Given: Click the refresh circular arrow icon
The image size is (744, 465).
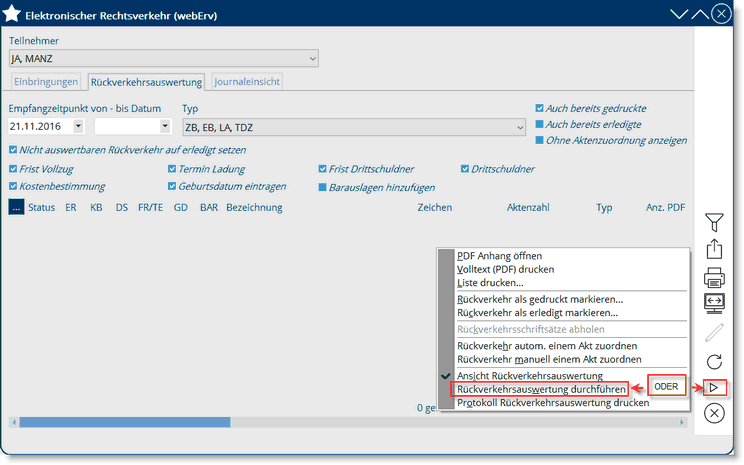Looking at the screenshot, I should (x=714, y=362).
